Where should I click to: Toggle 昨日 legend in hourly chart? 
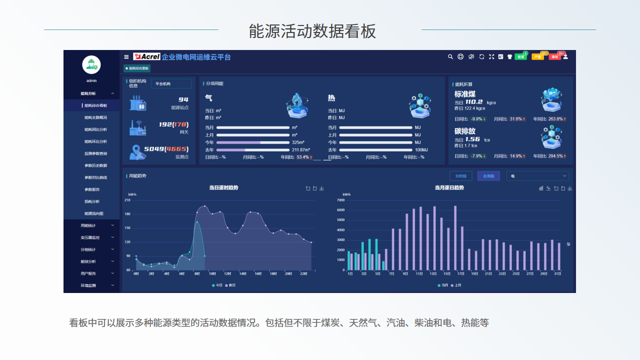tap(230, 285)
